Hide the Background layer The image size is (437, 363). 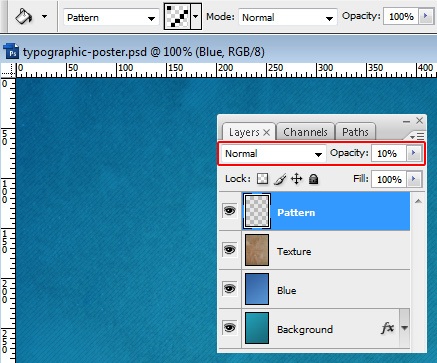click(229, 328)
